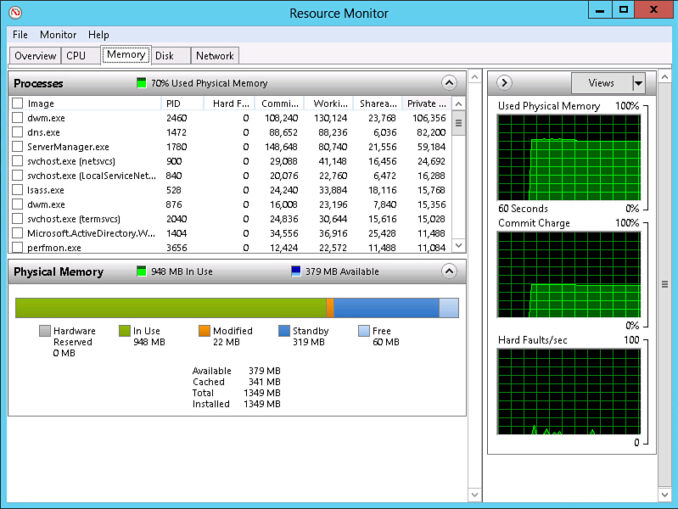Image resolution: width=678 pixels, height=509 pixels.
Task: Click dns.exe private value 82,200
Action: [x=431, y=132]
